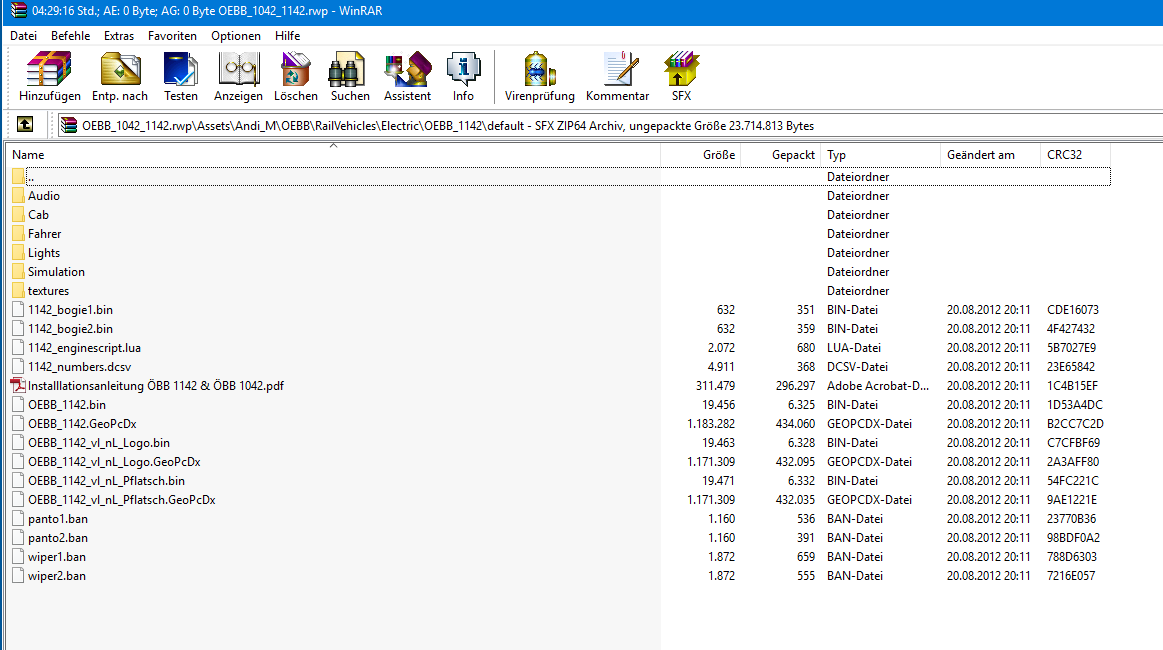
Task: Sort by the Größe column header
Action: 701,154
